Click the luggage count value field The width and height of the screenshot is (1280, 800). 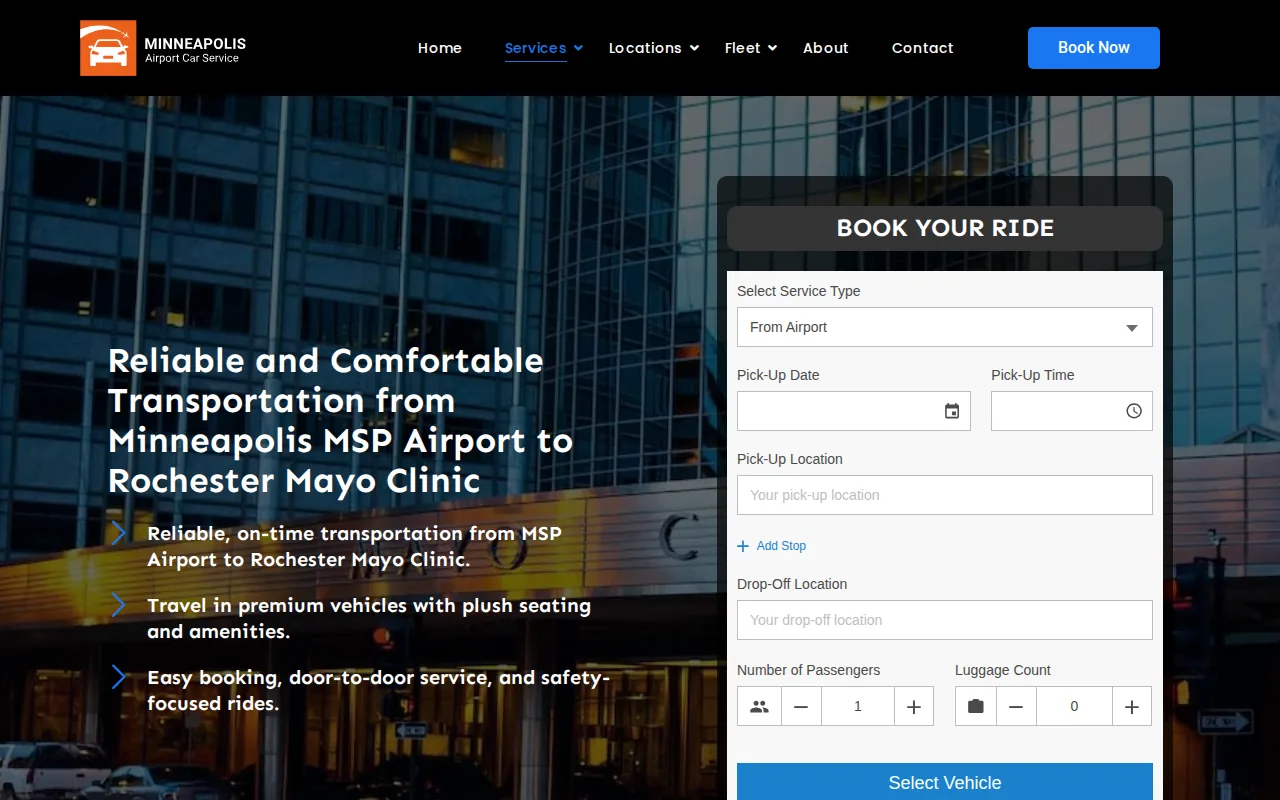pos(1074,706)
